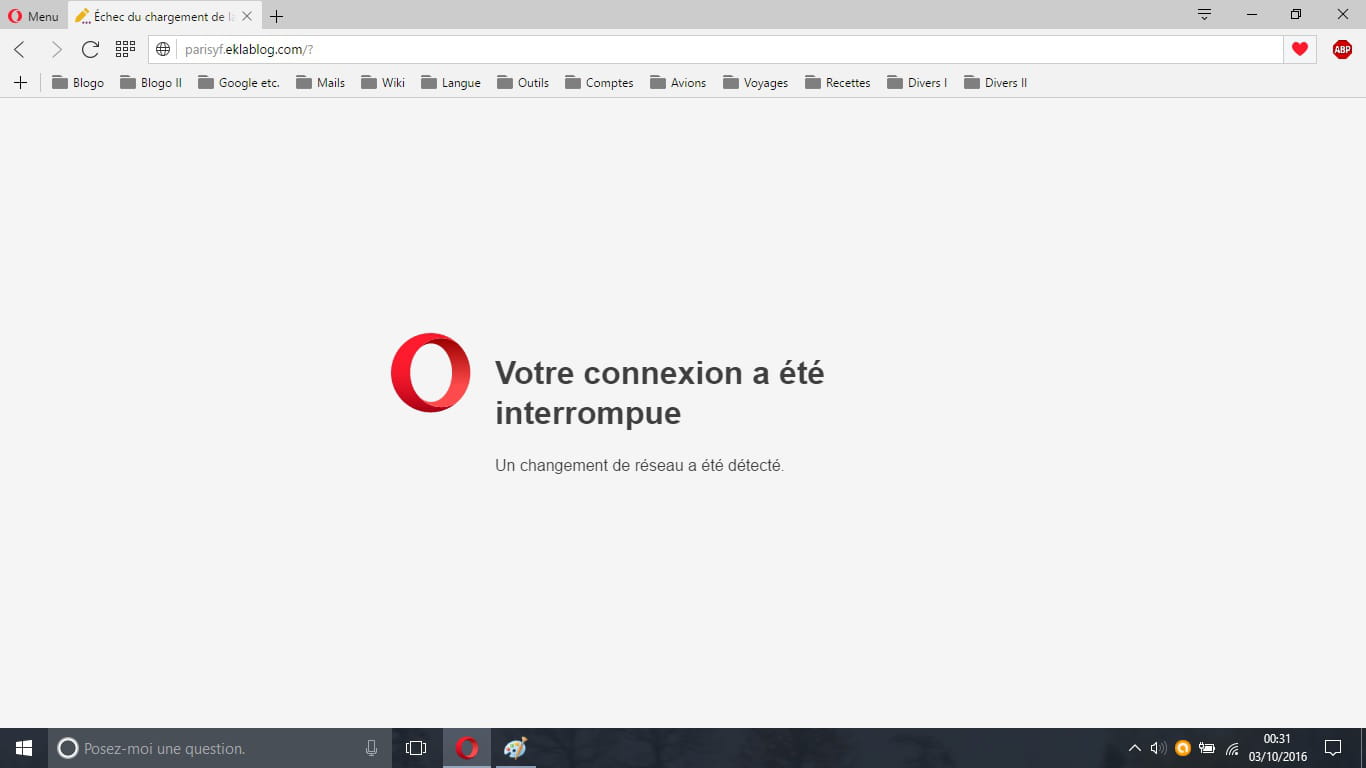Go back to previous page
The image size is (1366, 768).
click(19, 49)
